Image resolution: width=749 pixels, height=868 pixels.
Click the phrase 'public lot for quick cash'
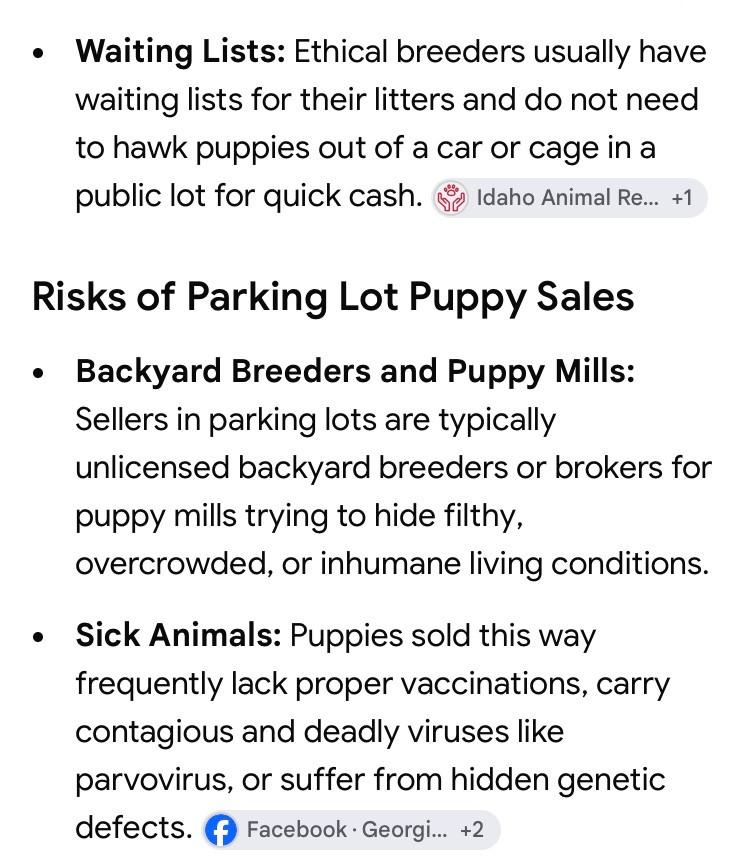pos(249,197)
